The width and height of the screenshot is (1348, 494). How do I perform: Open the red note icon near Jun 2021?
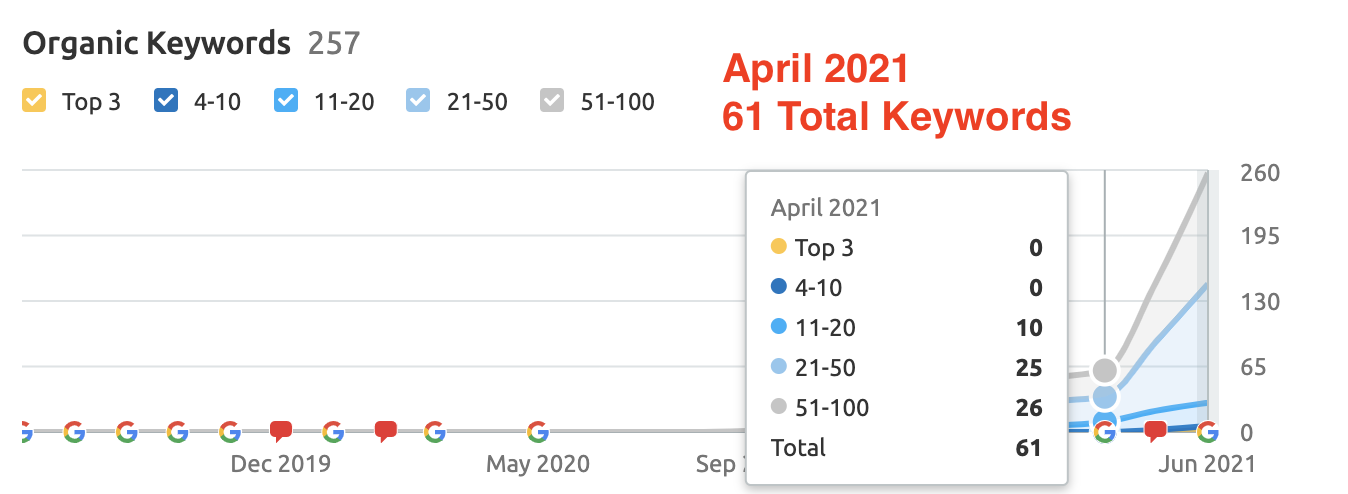click(1156, 432)
